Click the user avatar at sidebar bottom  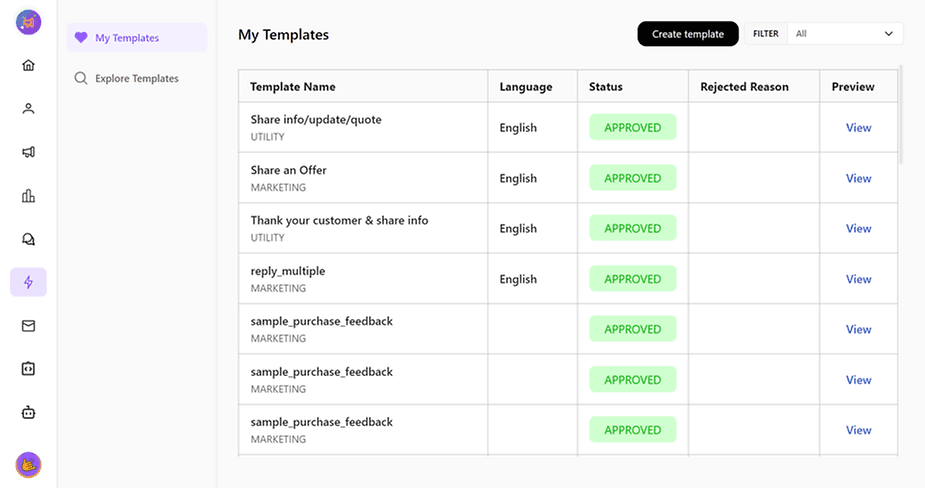pos(28,464)
